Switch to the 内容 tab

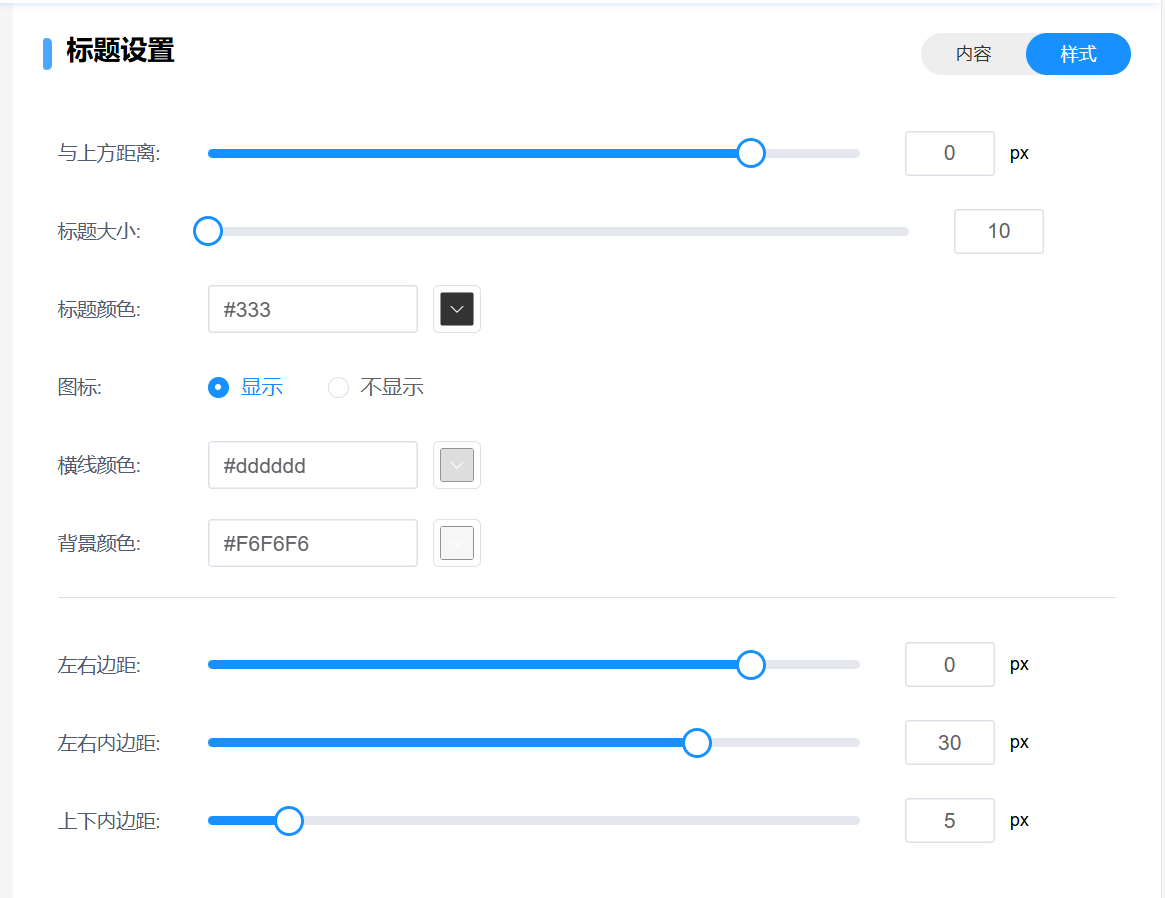click(973, 54)
